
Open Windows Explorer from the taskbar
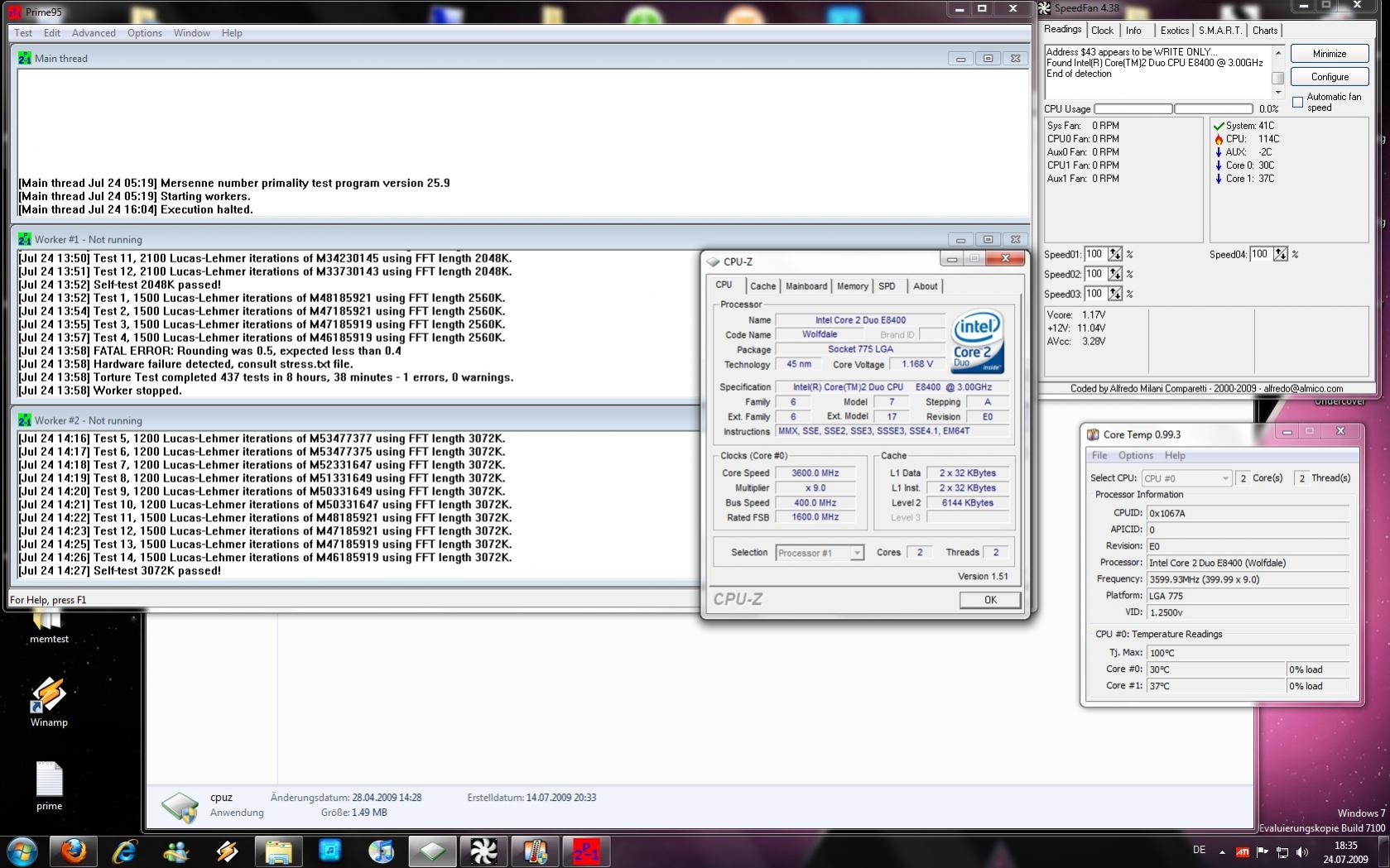278,851
